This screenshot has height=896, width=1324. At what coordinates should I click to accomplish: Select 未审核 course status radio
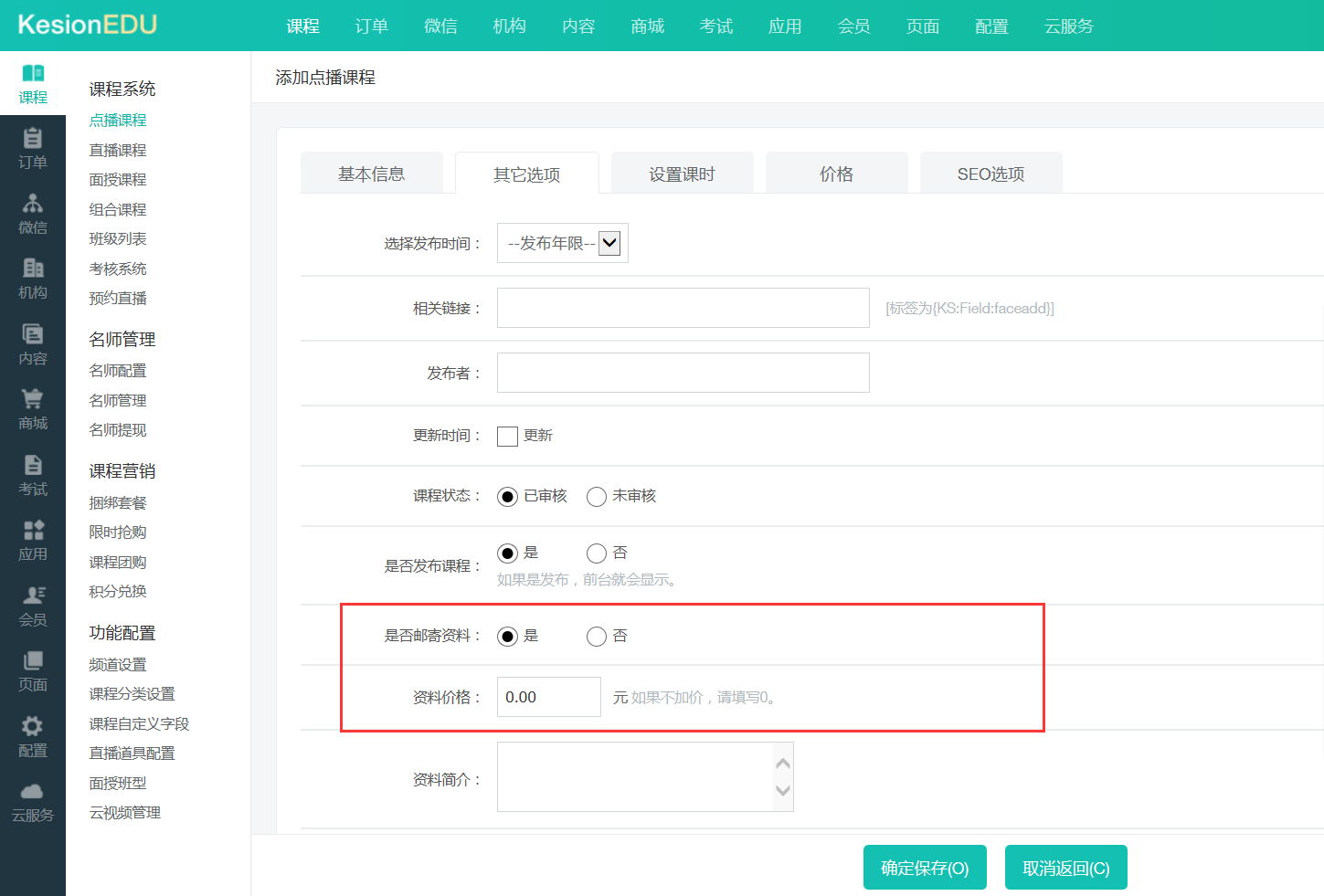[597, 497]
